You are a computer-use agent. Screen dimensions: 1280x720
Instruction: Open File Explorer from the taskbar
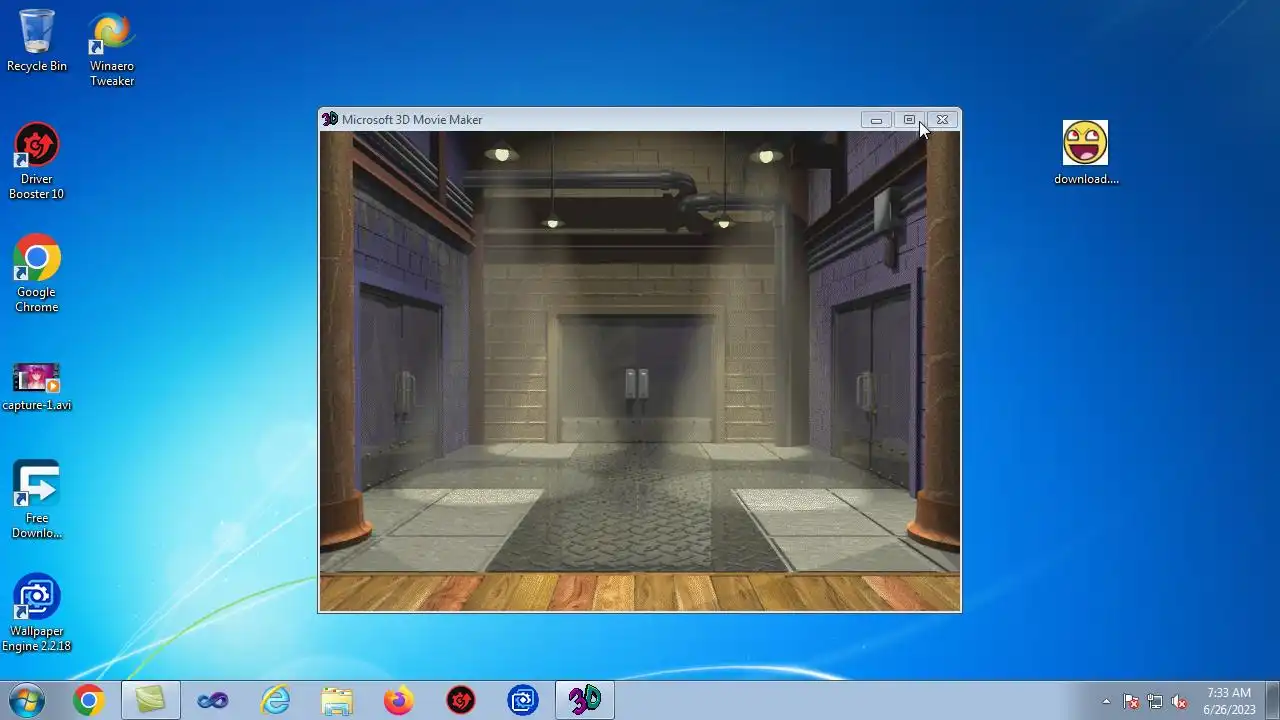pos(337,701)
